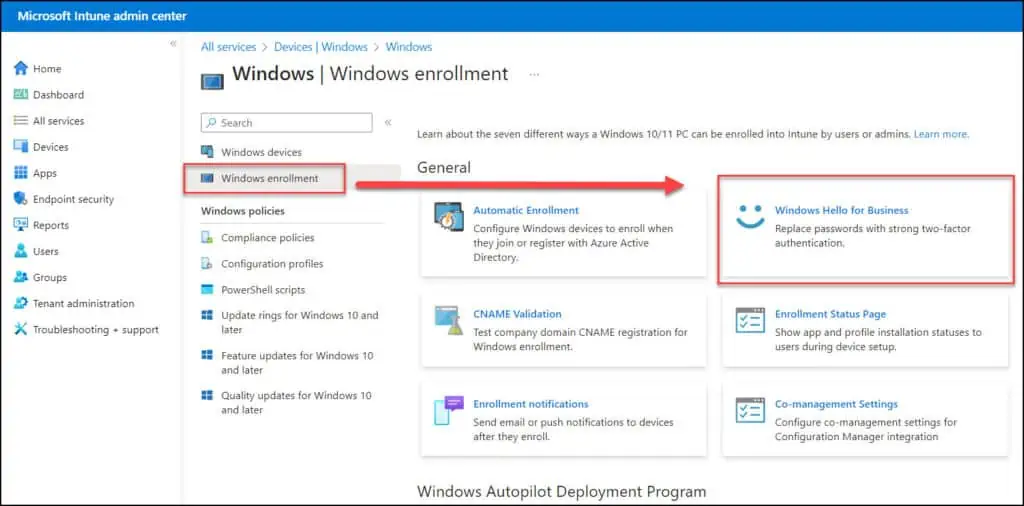Click the Groups people icon
This screenshot has width=1024, height=506.
pyautogui.click(x=21, y=277)
